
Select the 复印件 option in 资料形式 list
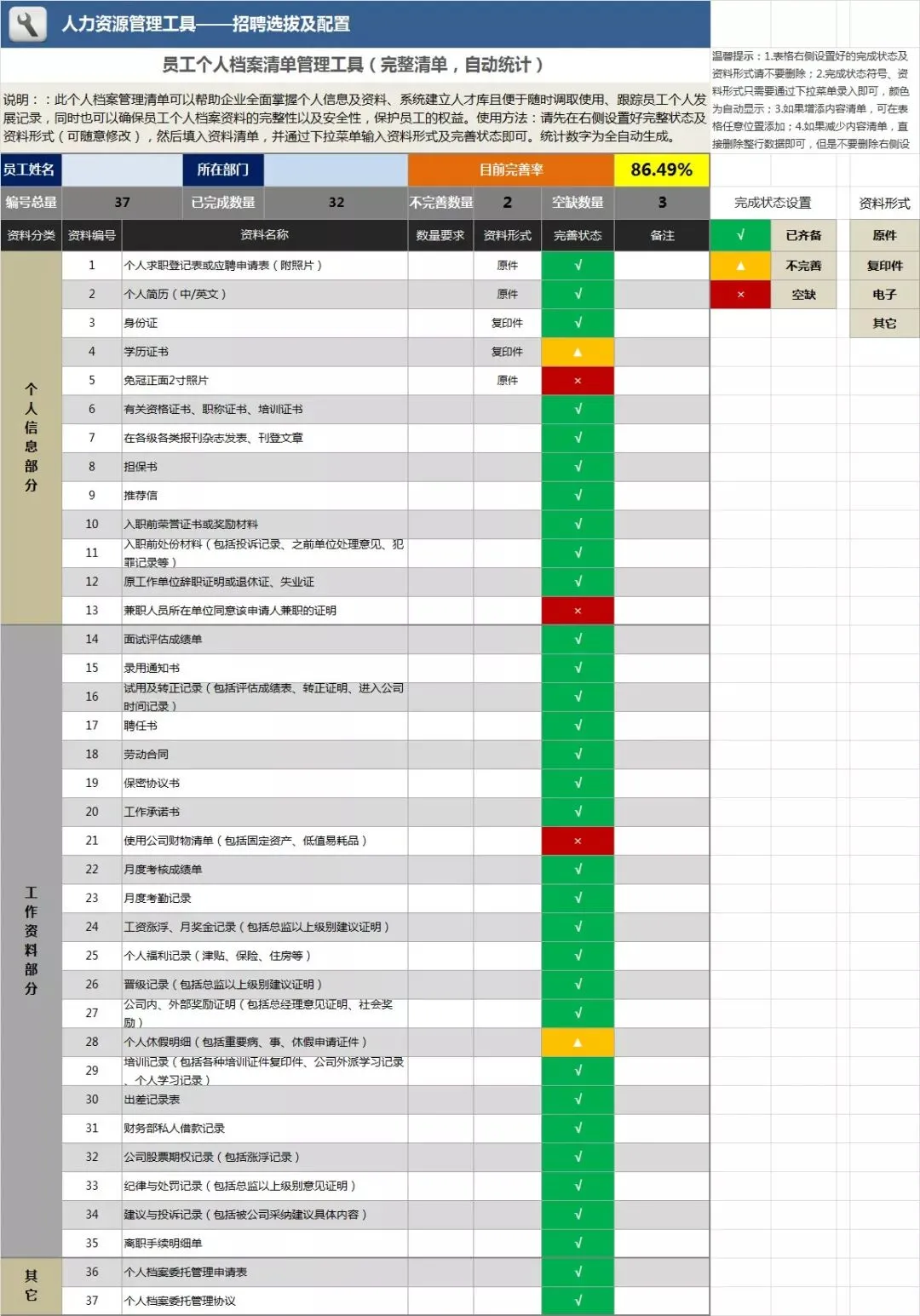pyautogui.click(x=884, y=266)
